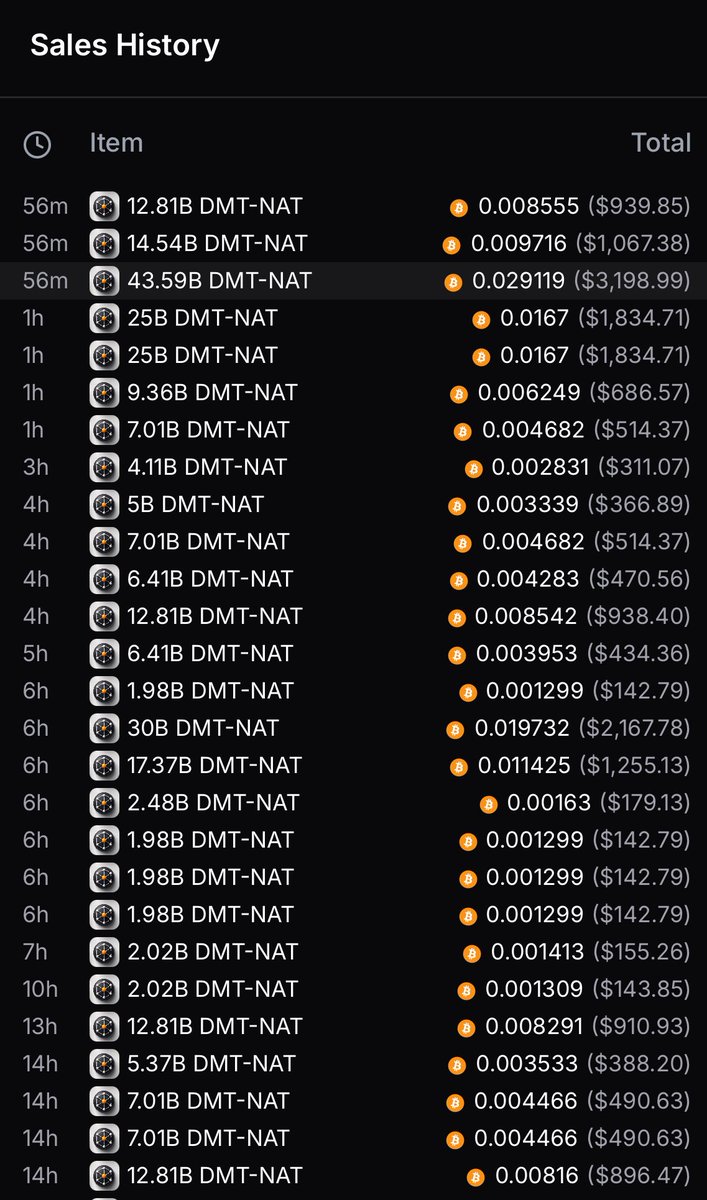Image resolution: width=707 pixels, height=1200 pixels.
Task: Select the 17.37B DMT-NAT item name
Action: pos(214,766)
